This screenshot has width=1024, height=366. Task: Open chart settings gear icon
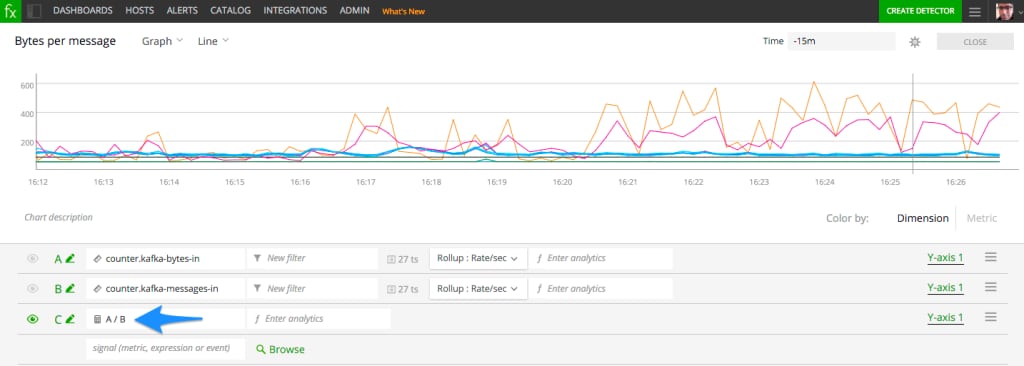pyautogui.click(x=915, y=42)
